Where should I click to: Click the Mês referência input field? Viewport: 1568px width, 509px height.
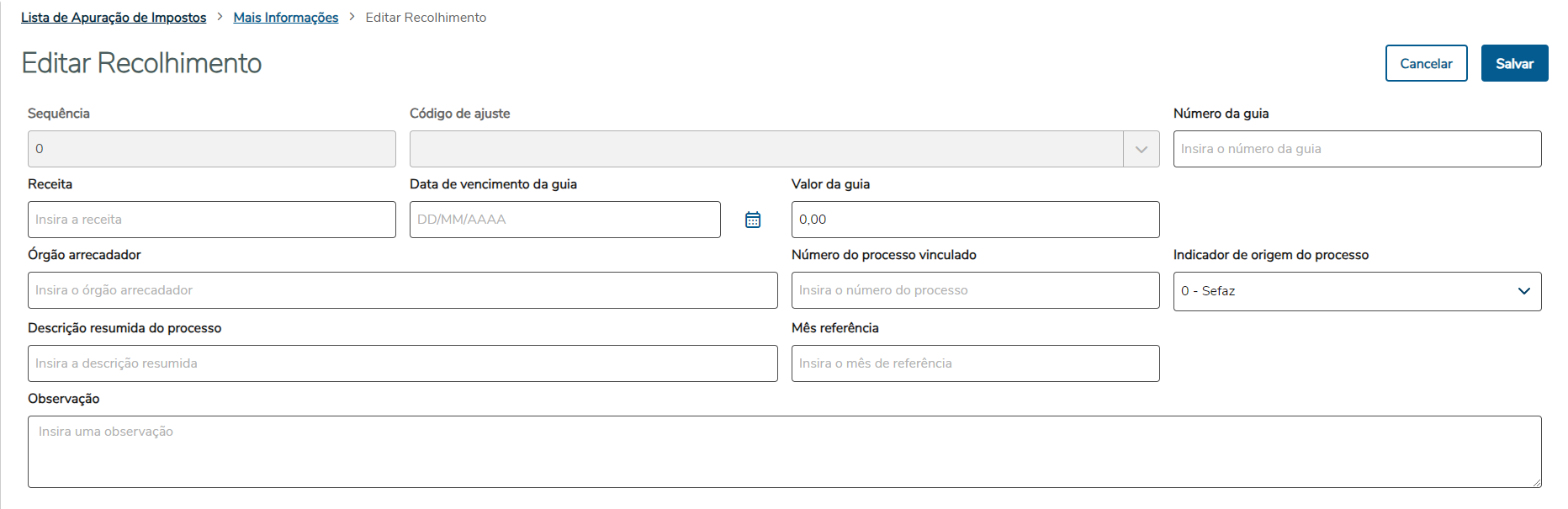coord(975,363)
